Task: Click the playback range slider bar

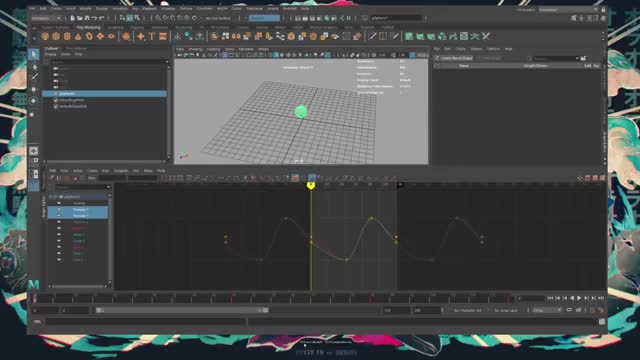Action: click(182, 310)
